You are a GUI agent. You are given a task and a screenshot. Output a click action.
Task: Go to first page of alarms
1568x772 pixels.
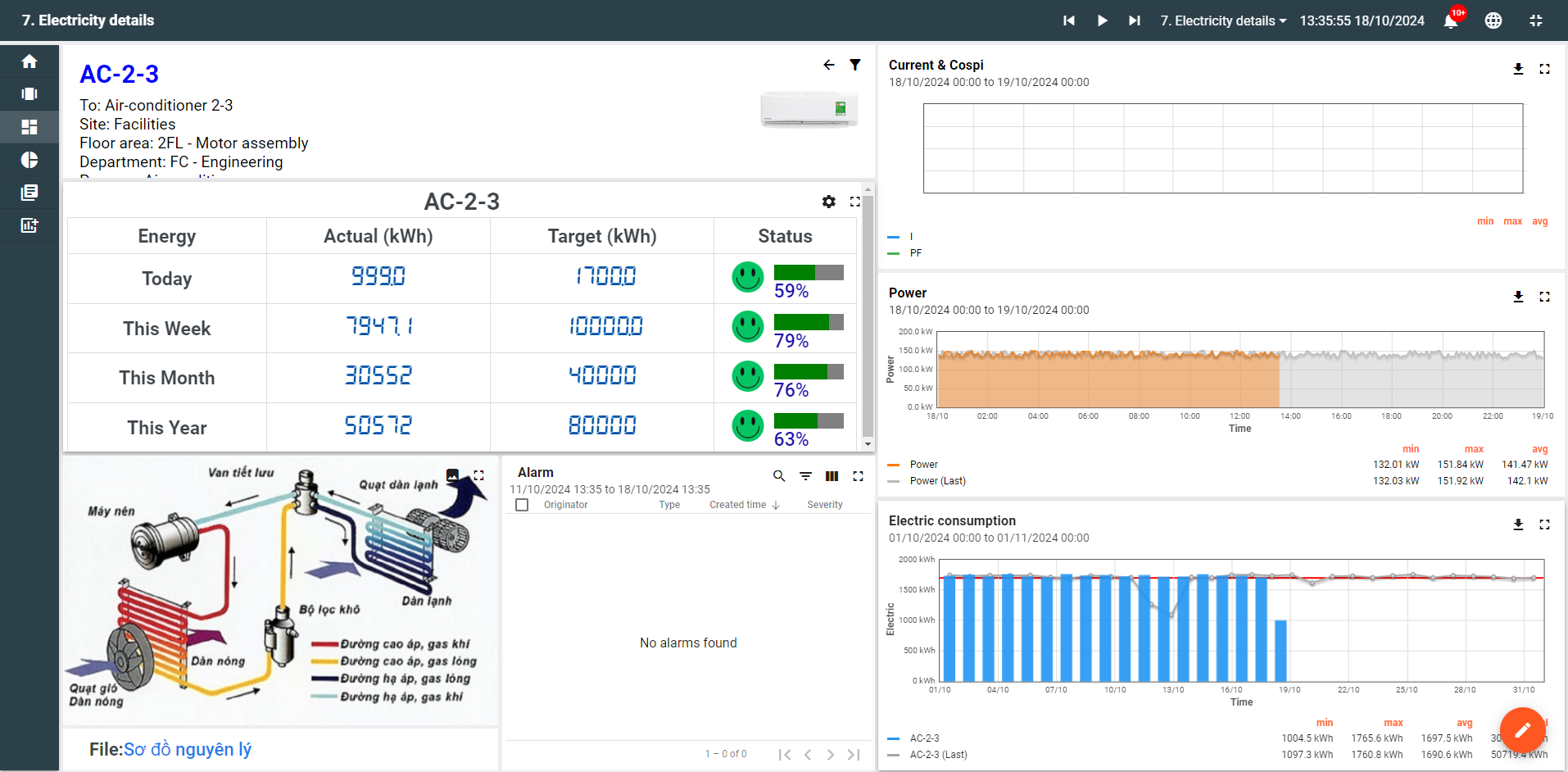(x=785, y=755)
